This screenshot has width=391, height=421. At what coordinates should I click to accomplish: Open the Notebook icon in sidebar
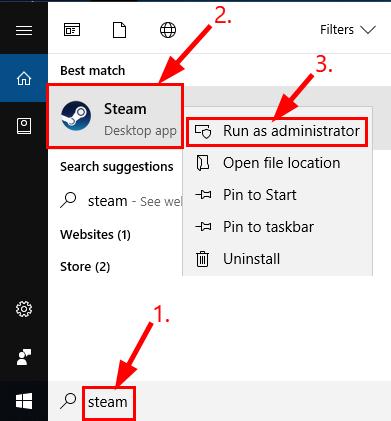pyautogui.click(x=24, y=126)
